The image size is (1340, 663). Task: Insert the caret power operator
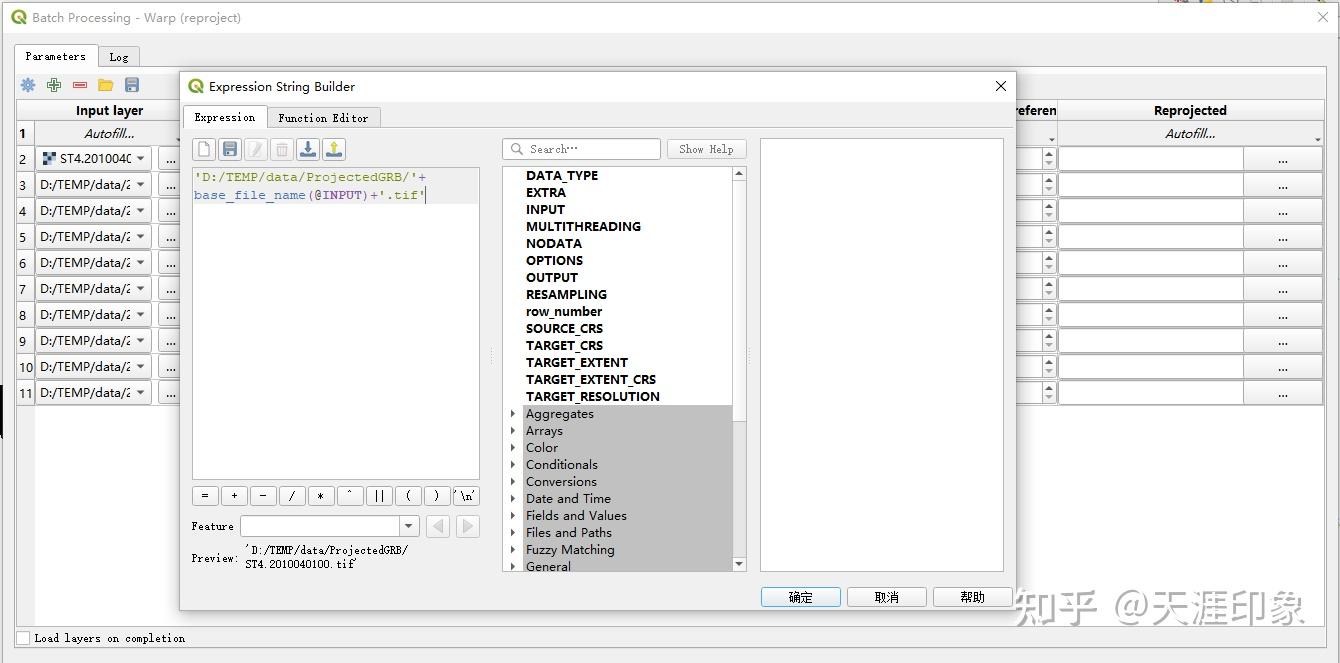[350, 496]
